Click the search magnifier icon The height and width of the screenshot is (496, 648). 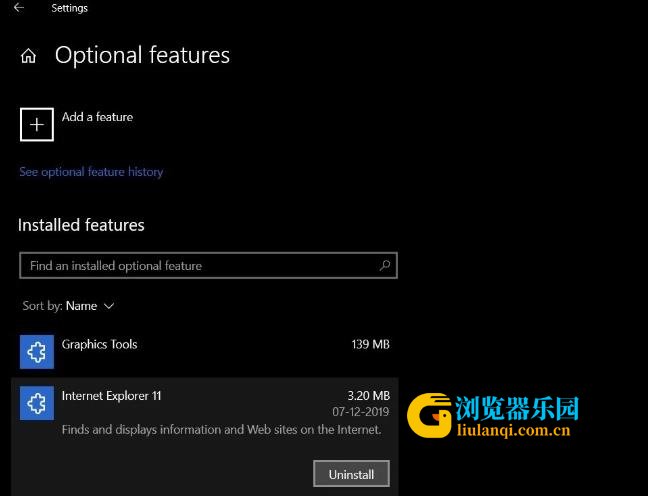(x=385, y=265)
